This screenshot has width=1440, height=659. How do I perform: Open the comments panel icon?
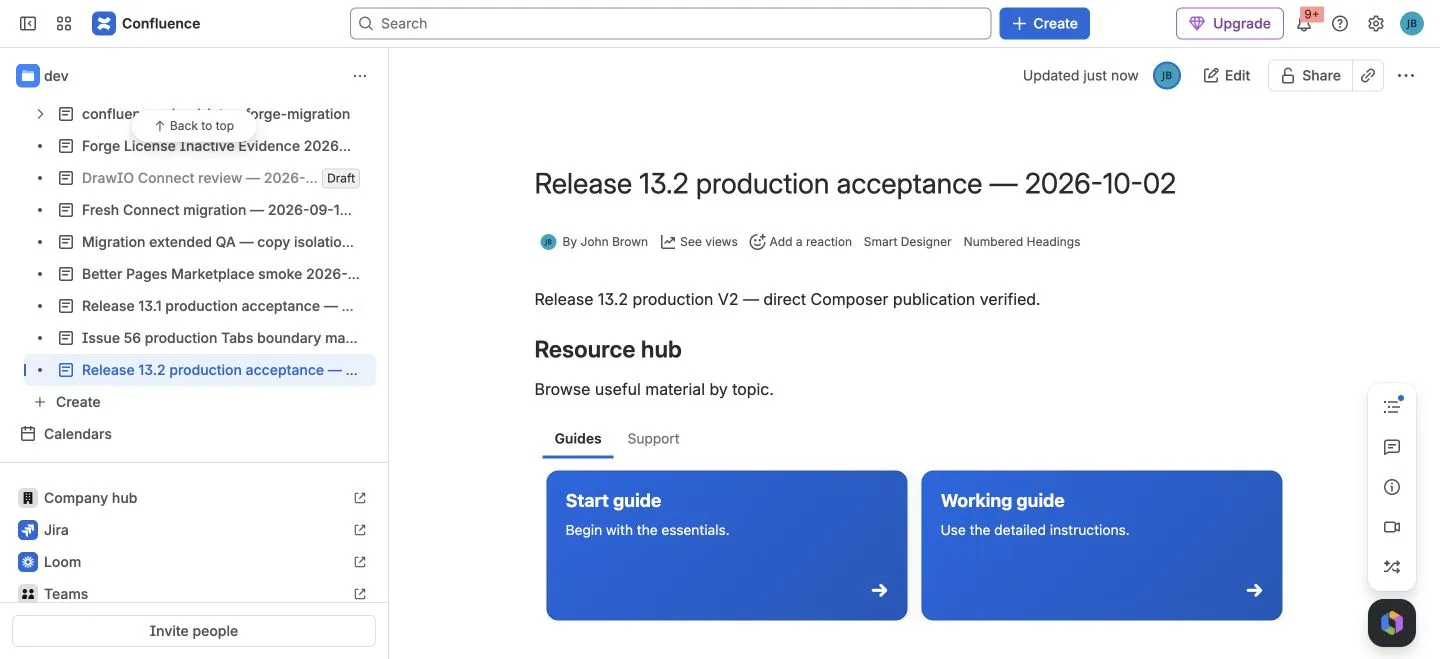click(x=1392, y=447)
